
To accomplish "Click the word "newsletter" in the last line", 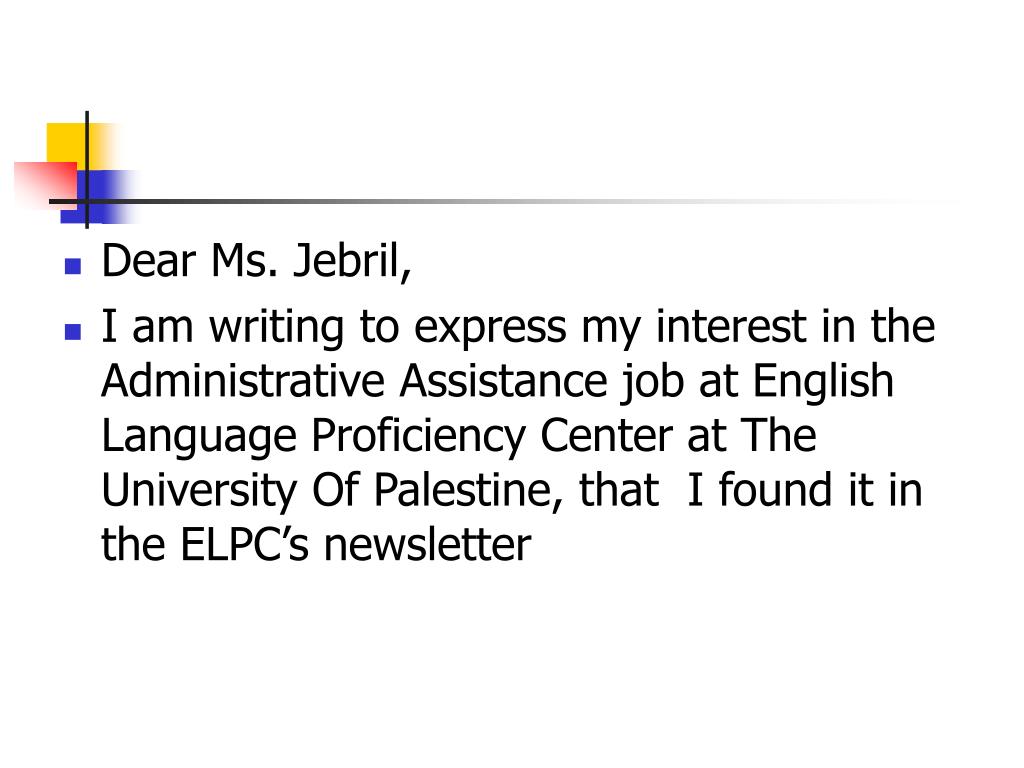I will coord(428,546).
